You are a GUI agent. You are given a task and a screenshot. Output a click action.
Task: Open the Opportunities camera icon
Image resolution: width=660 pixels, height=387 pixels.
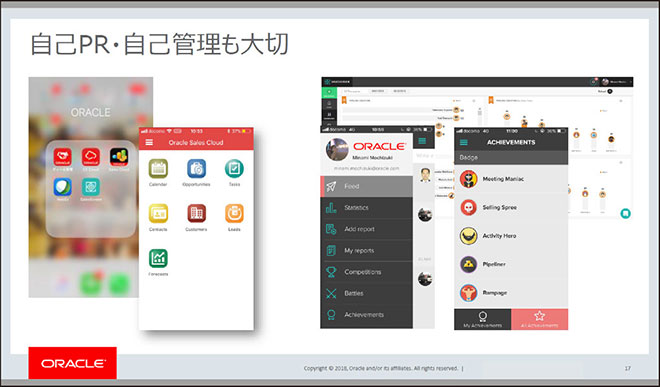196,169
